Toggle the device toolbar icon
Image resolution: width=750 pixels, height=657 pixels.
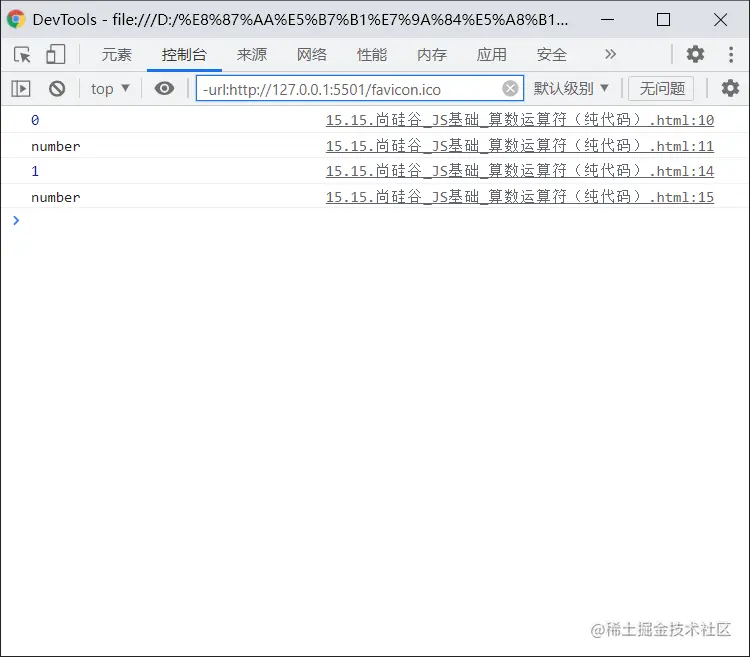coord(55,55)
